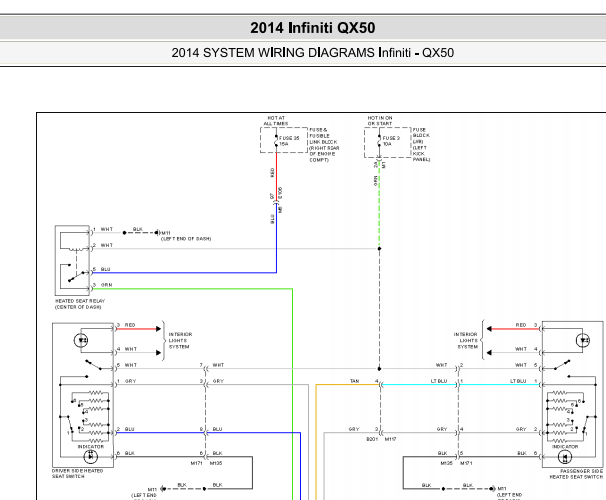
Task: Click the "E106" connector label on red wire
Action: (x=281, y=193)
